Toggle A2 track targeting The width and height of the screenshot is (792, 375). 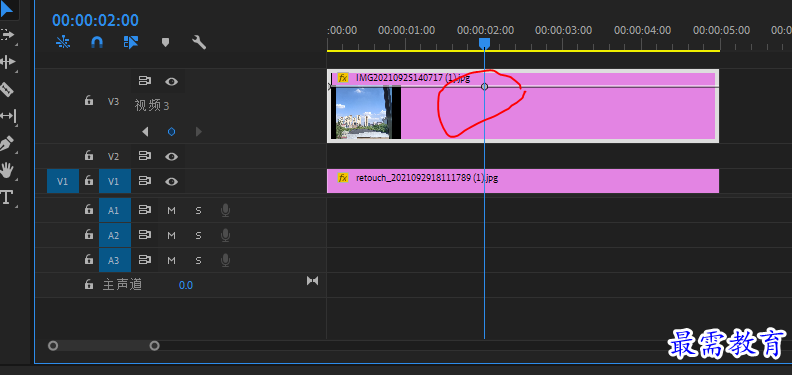(x=115, y=235)
